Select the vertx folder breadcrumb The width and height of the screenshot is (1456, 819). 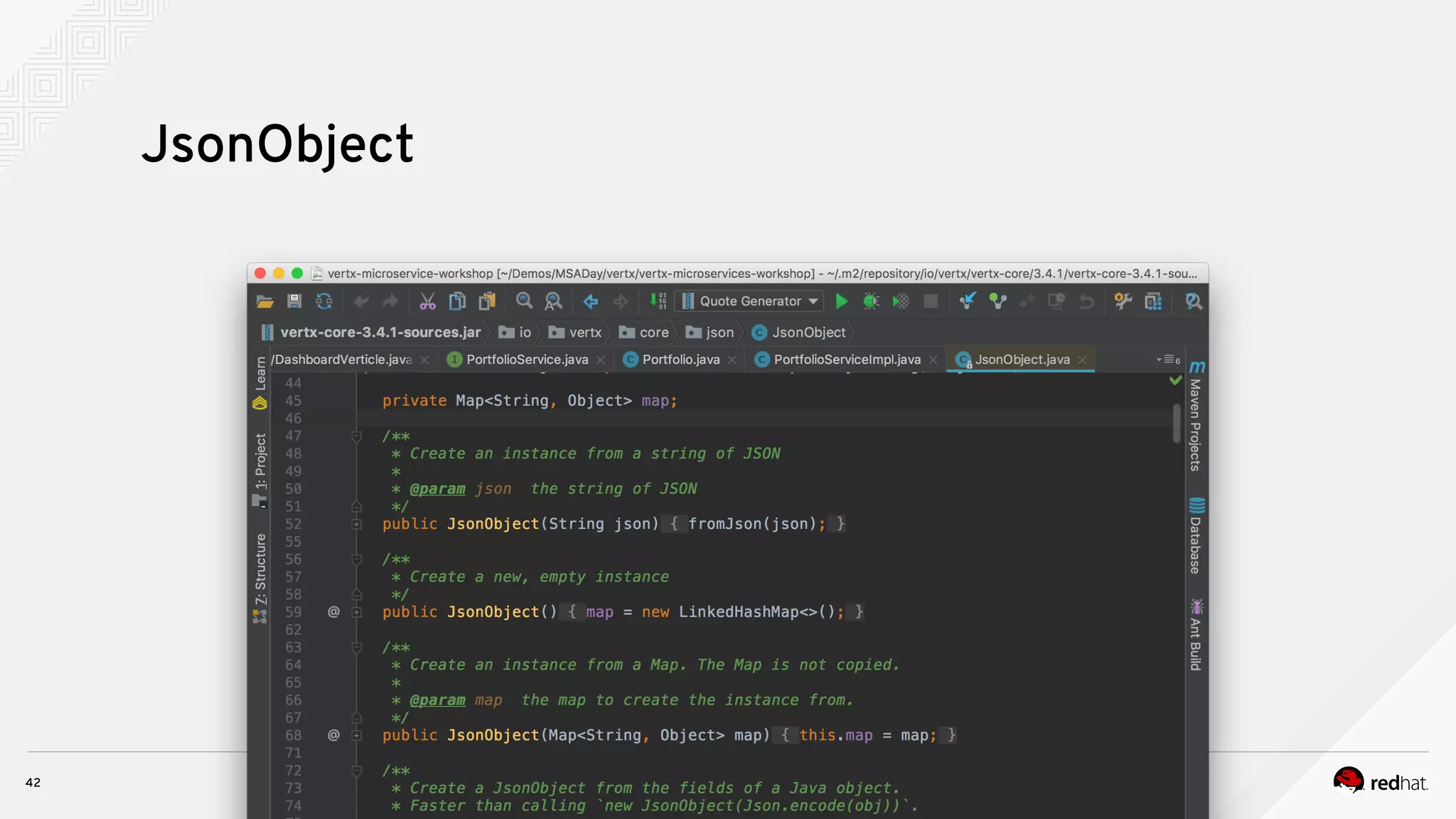pos(575,332)
